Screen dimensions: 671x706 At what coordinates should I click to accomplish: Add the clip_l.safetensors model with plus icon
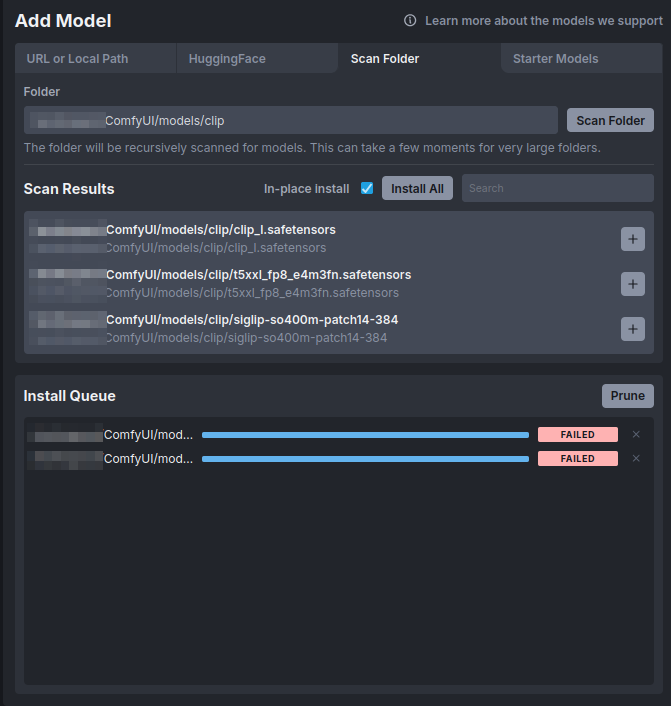[x=633, y=239]
